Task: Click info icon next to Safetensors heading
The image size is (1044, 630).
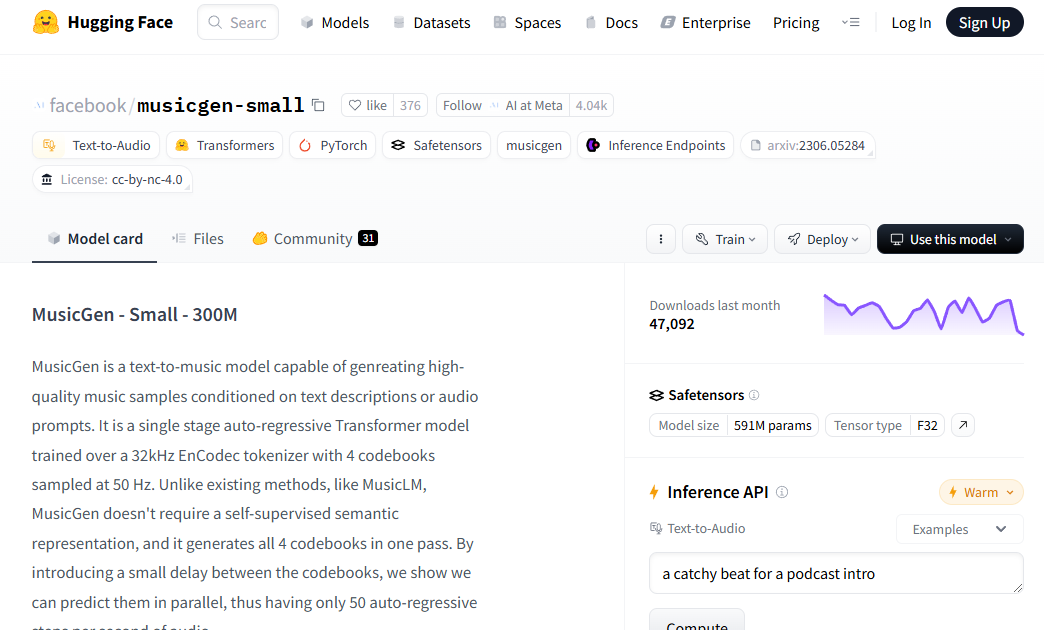Action: coord(754,395)
